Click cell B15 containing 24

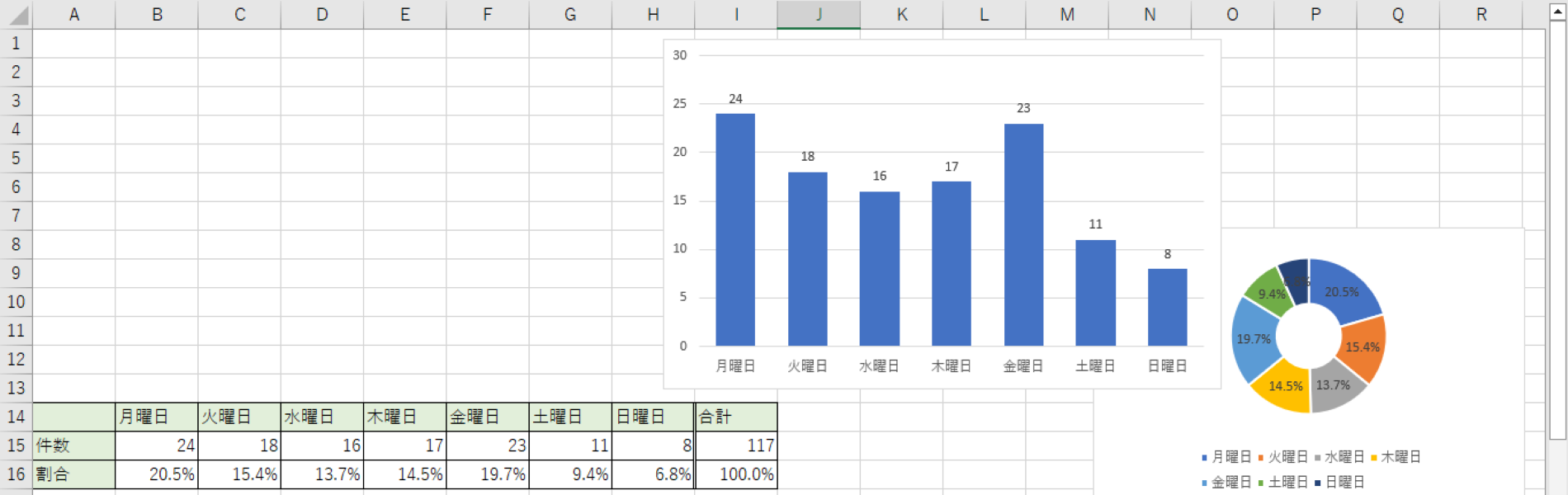pos(157,445)
